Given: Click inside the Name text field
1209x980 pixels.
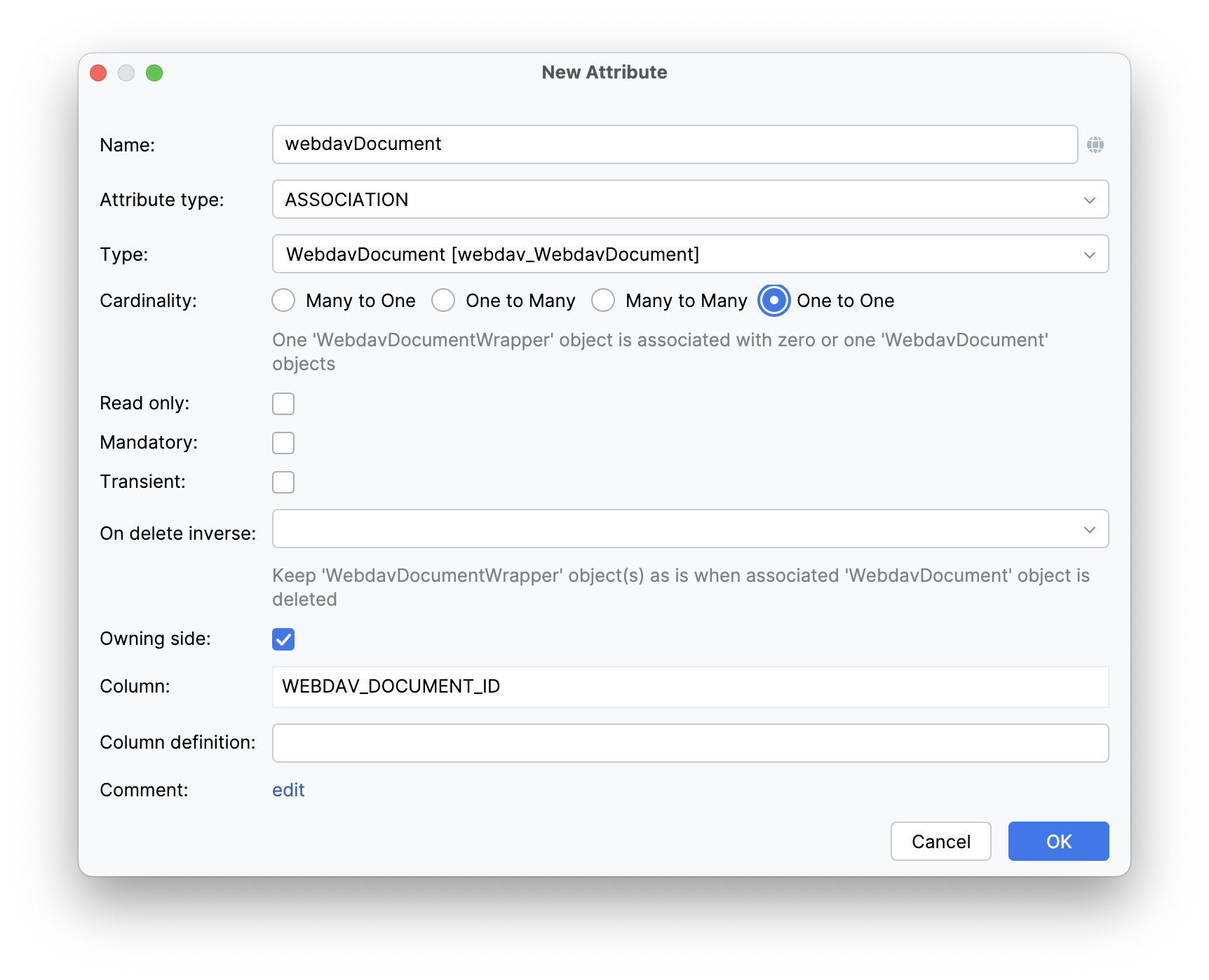Looking at the screenshot, I should 631,144.
